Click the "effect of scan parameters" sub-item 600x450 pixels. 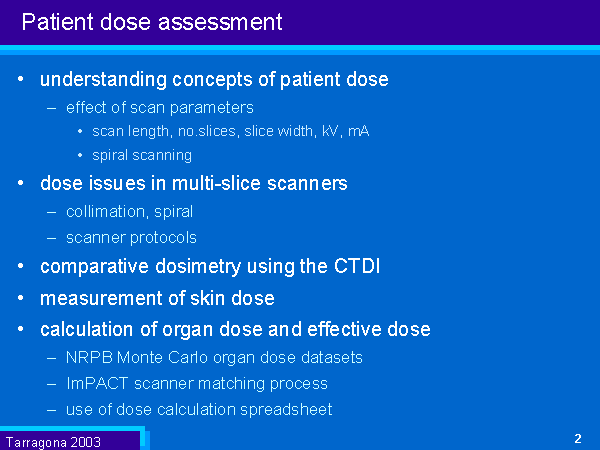(x=160, y=107)
